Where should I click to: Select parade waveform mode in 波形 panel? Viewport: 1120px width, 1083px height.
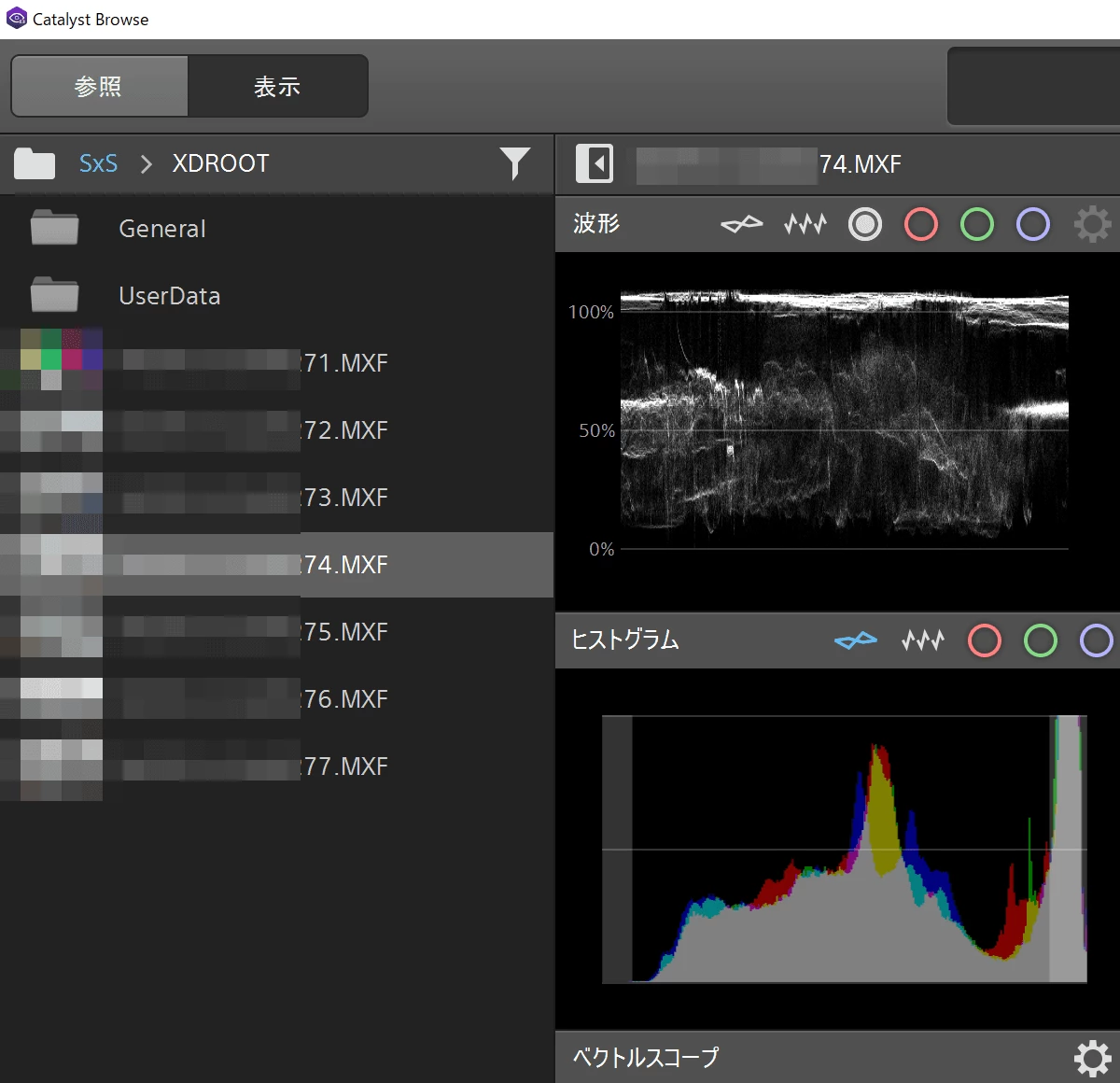pos(805,224)
